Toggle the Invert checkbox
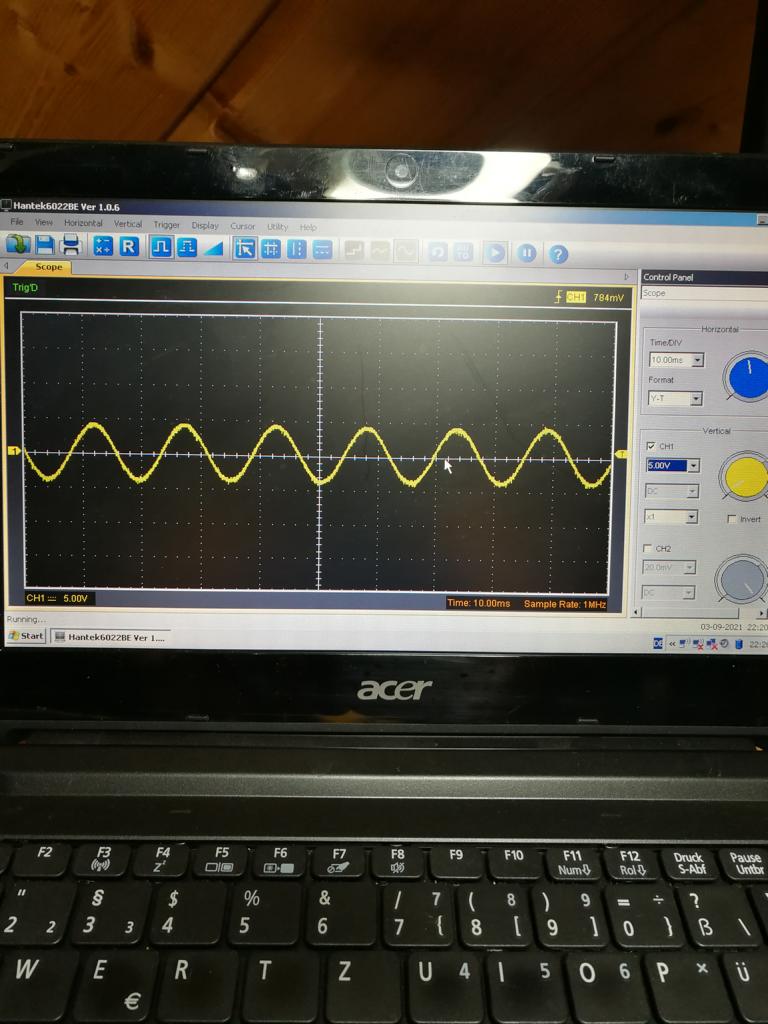Viewport: 768px width, 1024px height. pyautogui.click(x=732, y=519)
